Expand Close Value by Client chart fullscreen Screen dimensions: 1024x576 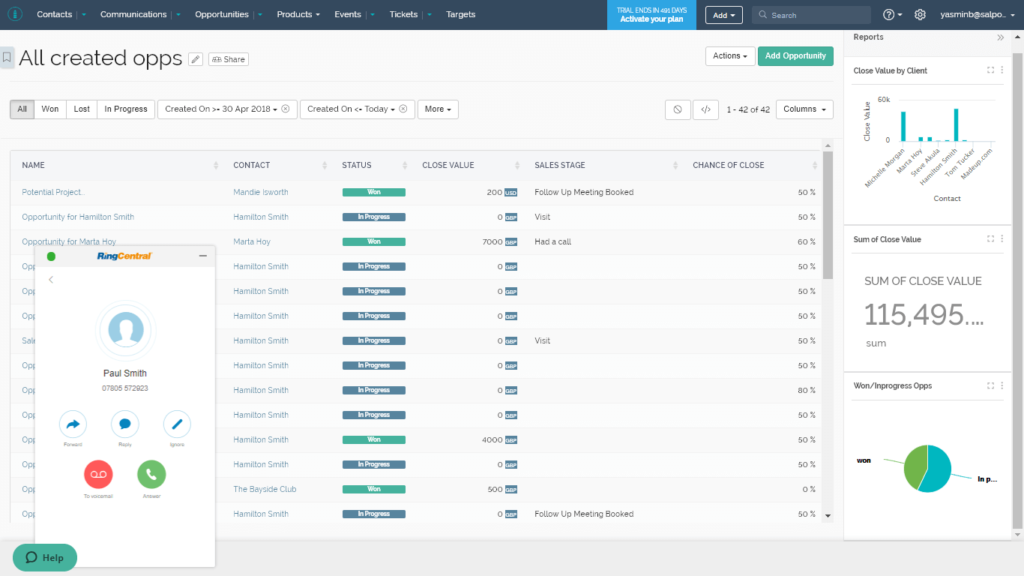[990, 70]
